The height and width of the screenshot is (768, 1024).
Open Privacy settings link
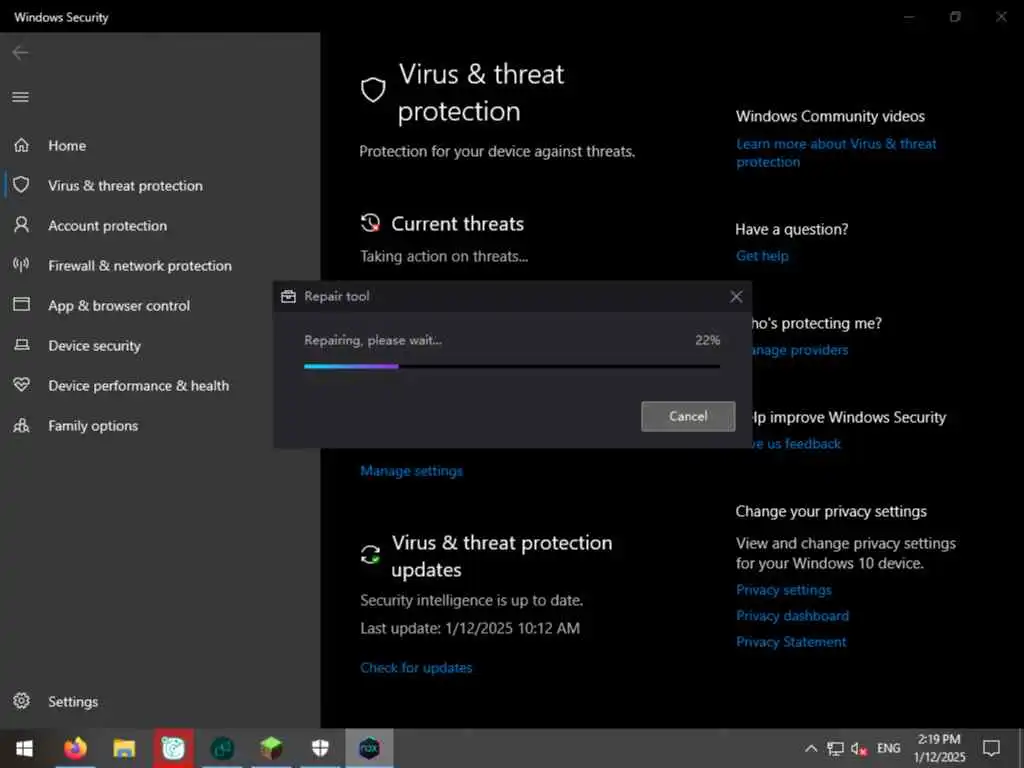784,590
